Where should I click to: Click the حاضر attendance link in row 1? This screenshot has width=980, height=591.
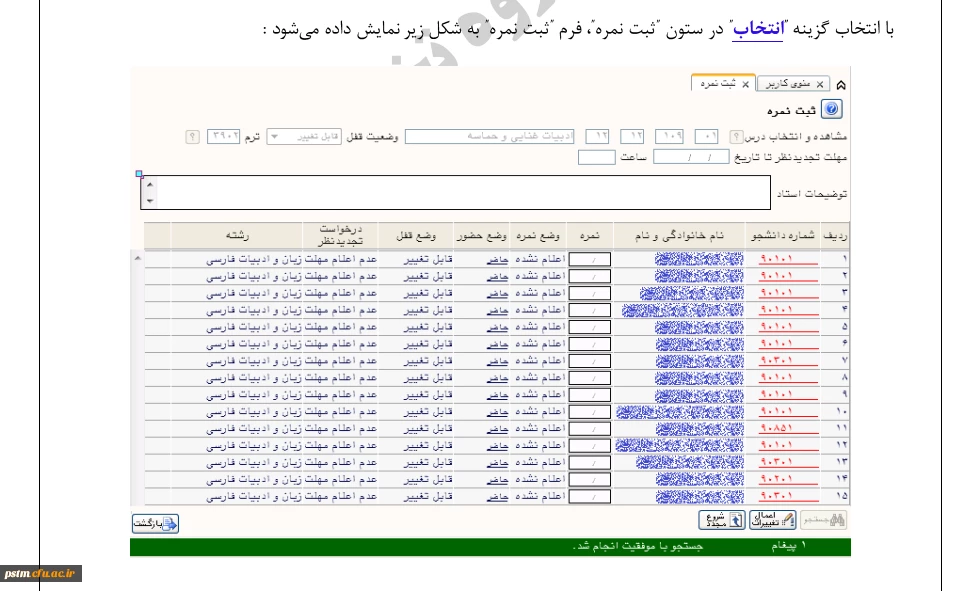[x=498, y=259]
